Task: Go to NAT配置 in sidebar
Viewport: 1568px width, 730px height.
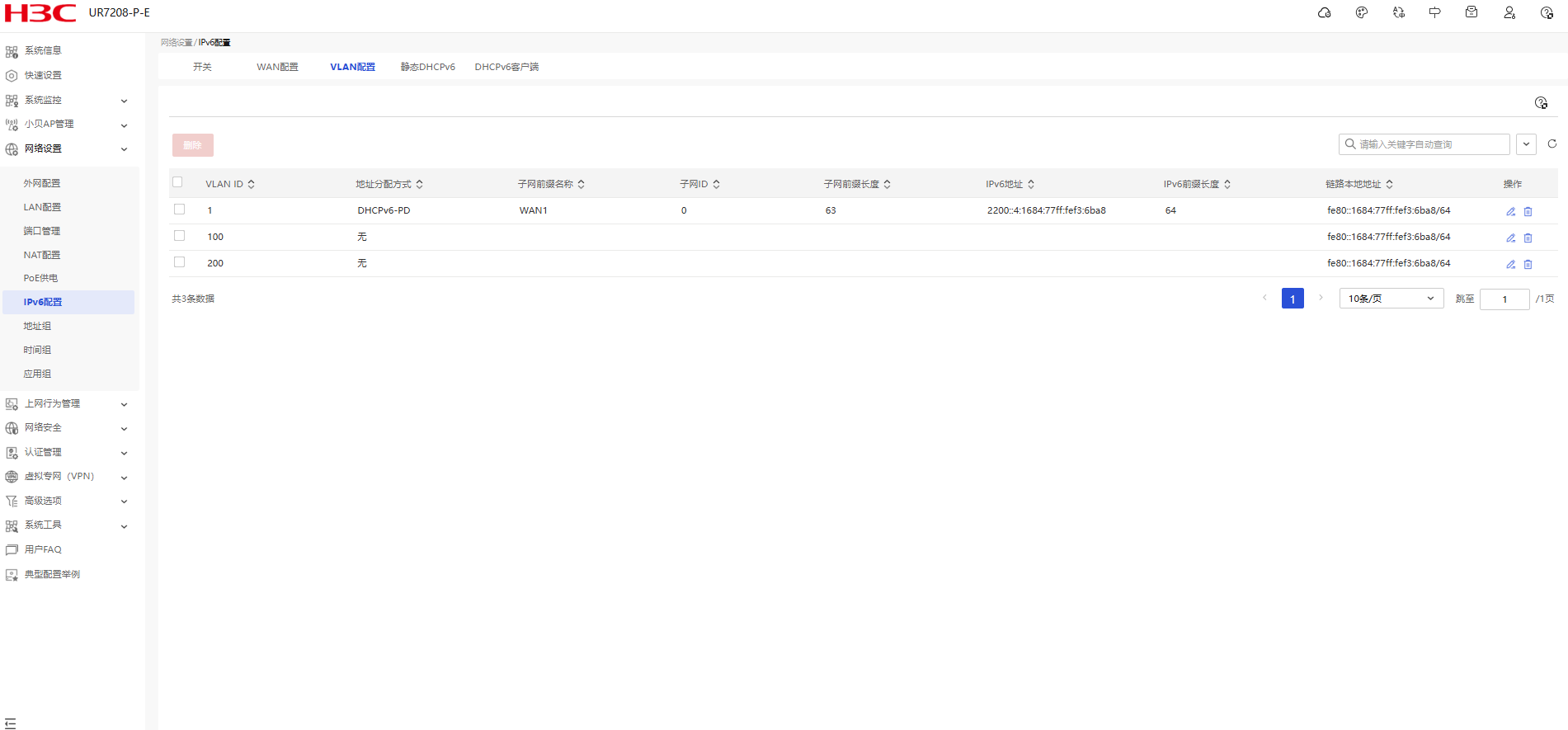Action: pyautogui.click(x=42, y=255)
